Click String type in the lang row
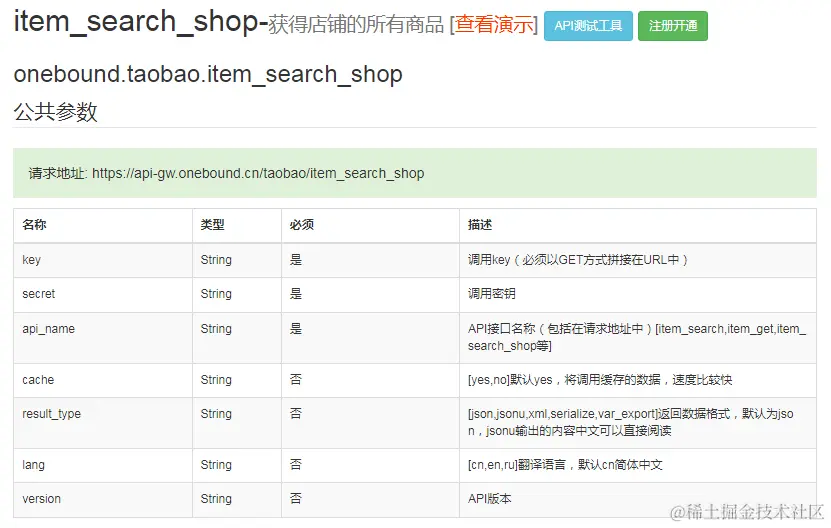Screen dimensions: 831x528 [216, 465]
